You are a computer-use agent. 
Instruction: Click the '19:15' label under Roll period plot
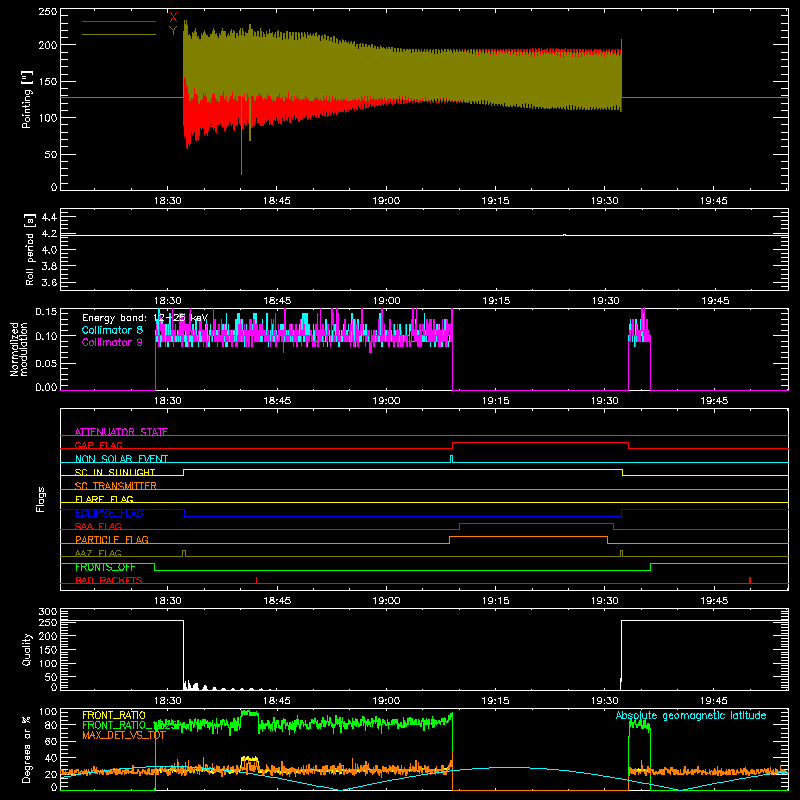[x=496, y=301]
